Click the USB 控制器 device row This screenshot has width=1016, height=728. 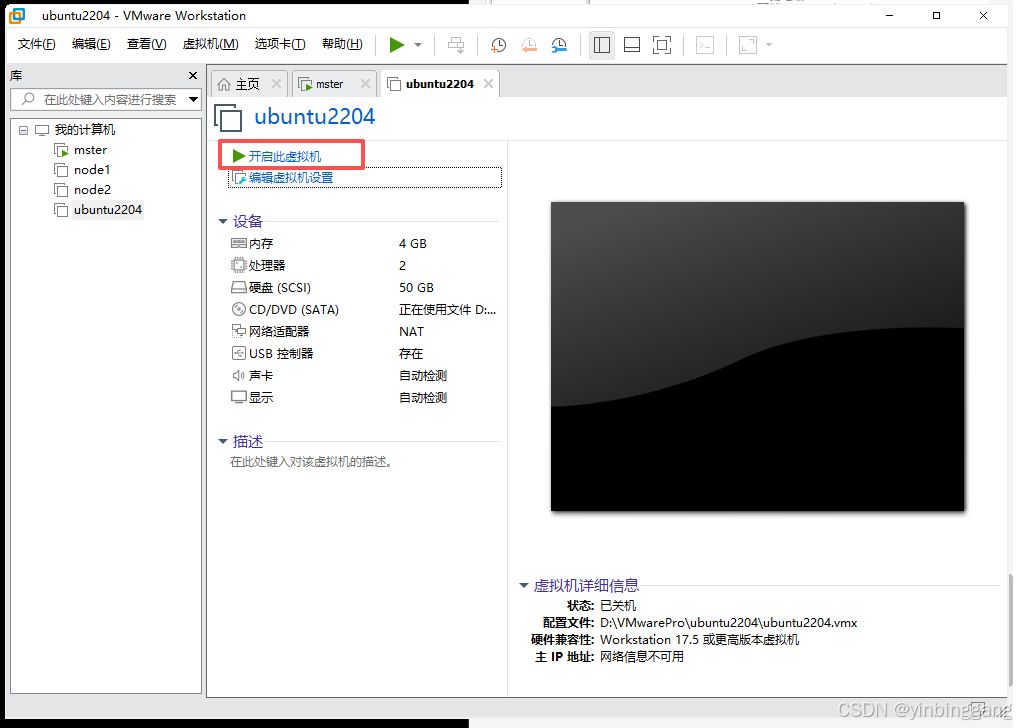[x=363, y=354]
